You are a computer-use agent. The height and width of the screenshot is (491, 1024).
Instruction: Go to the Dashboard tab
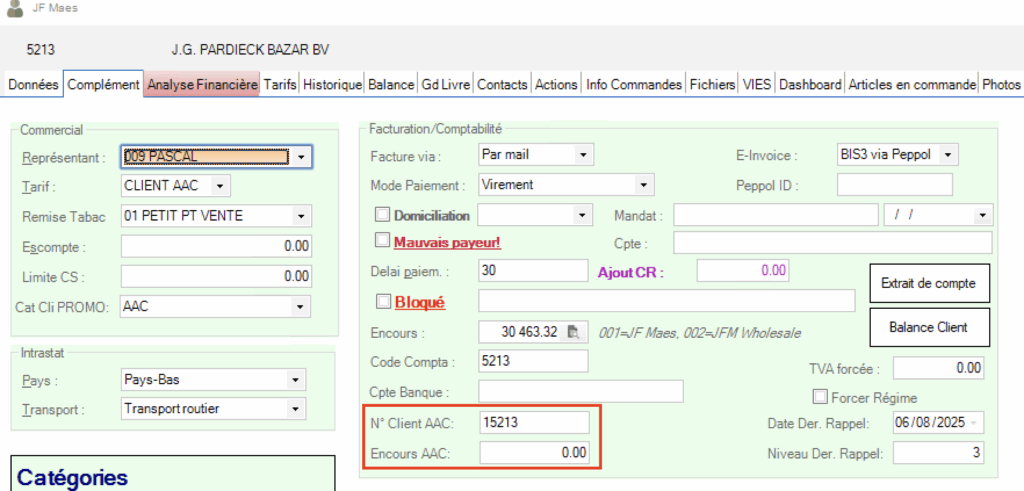pos(810,85)
